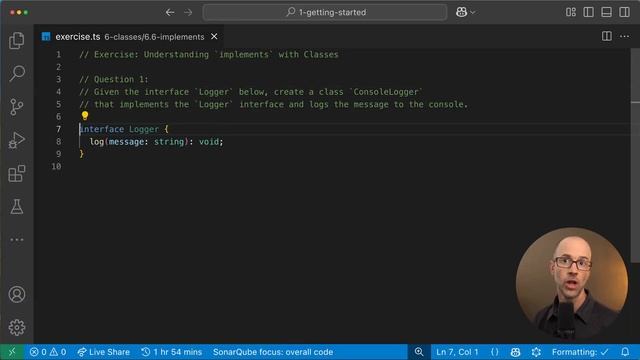Click SonarQube focus: overall code
The image size is (640, 360).
click(x=273, y=352)
